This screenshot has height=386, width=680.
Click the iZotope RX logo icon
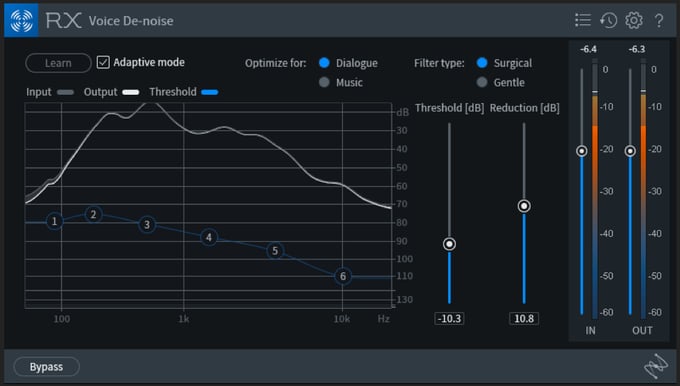[x=21, y=20]
